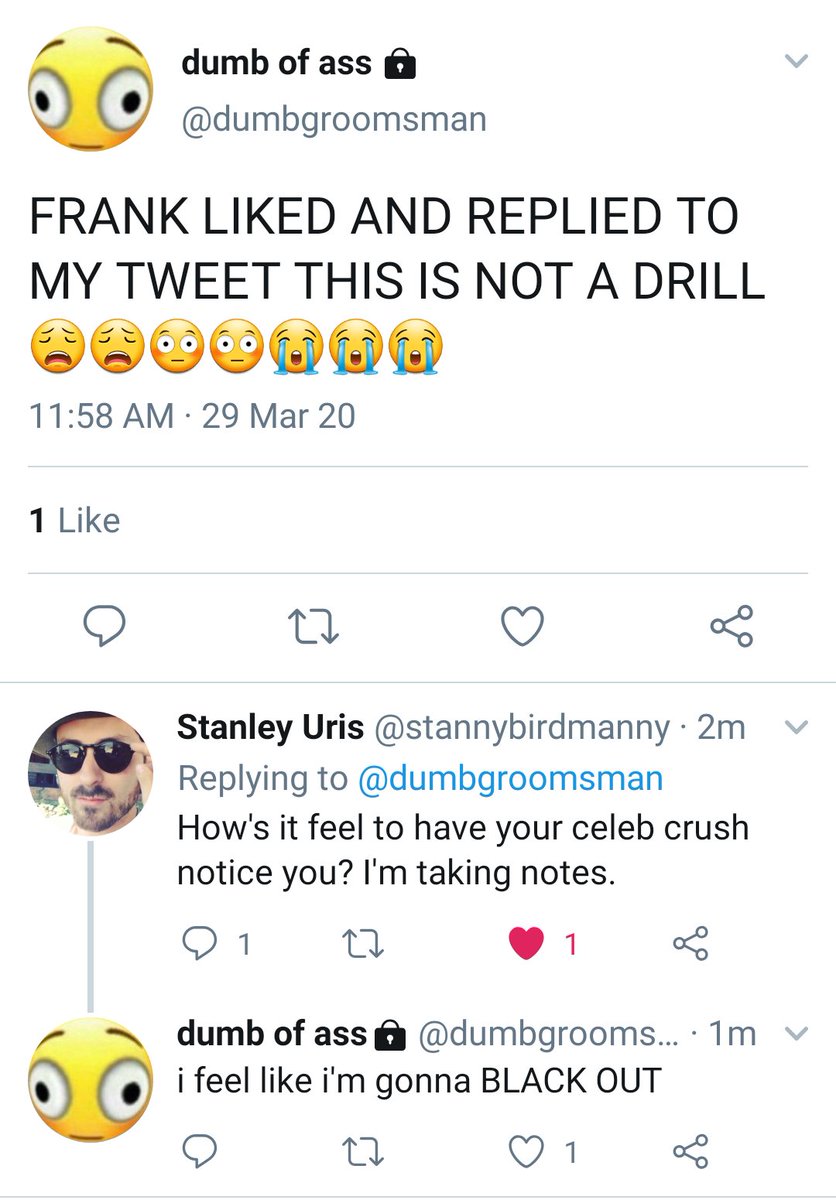
Task: View who liked via '1 Like'
Action: pos(75,520)
